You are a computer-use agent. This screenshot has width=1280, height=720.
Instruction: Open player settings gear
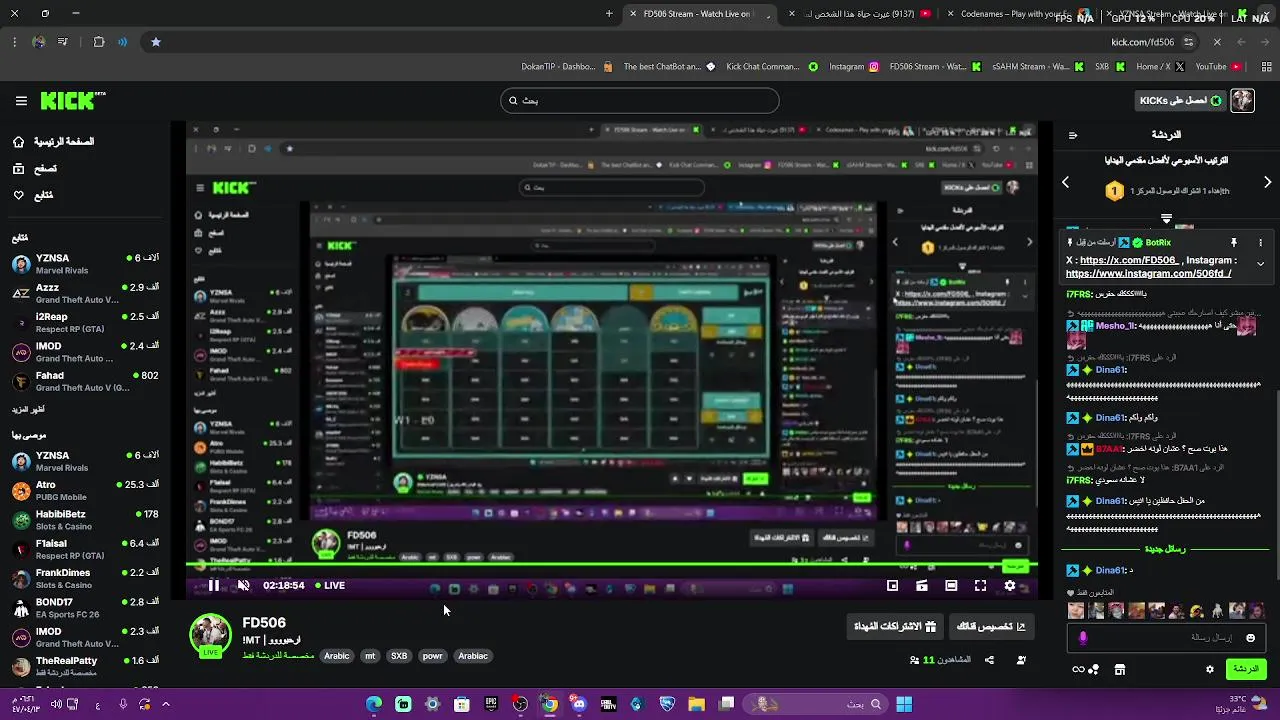coord(1010,586)
